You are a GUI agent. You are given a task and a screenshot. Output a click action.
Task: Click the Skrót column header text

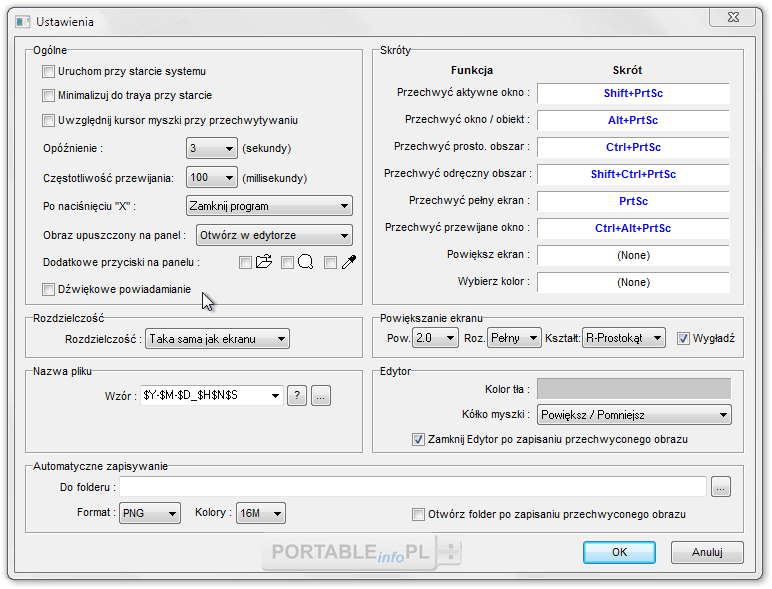point(627,70)
